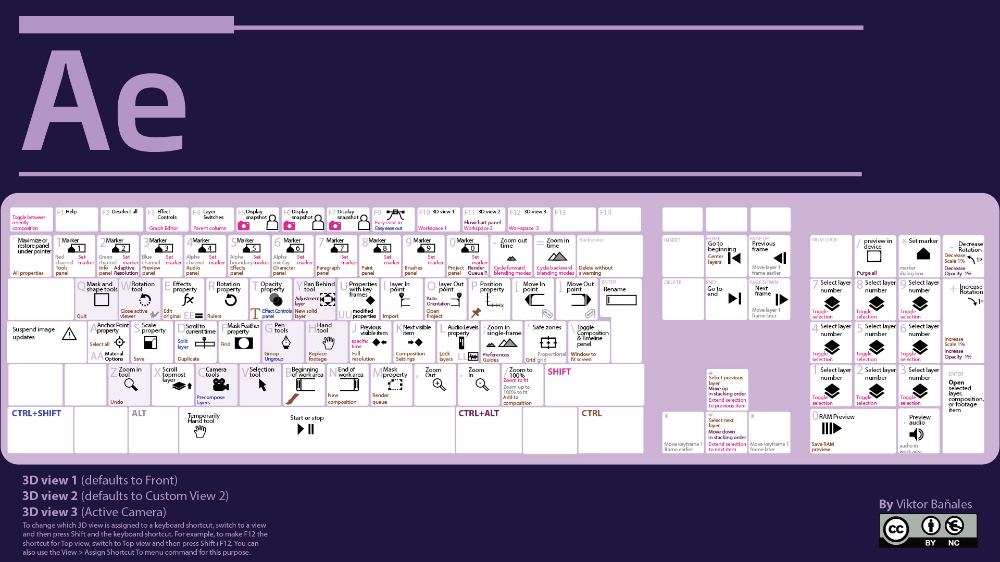Click the Mask Feather property icon on F key
The image size is (1000, 562).
pos(243,343)
